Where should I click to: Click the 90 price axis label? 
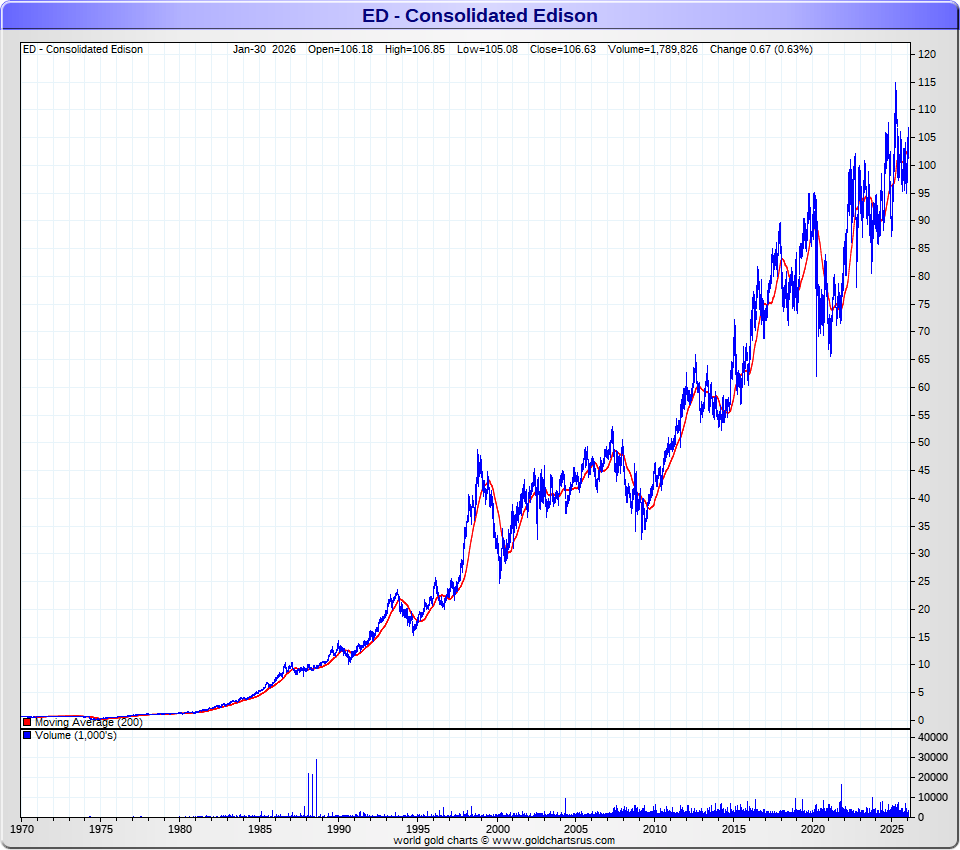pyautogui.click(x=924, y=220)
